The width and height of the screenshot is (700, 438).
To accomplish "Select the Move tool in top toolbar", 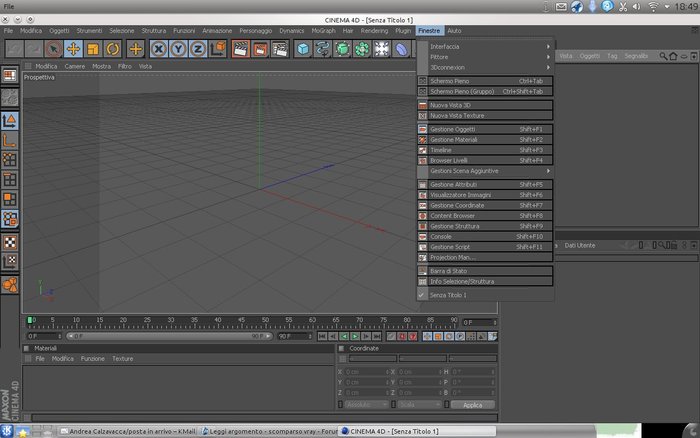I will pyautogui.click(x=73, y=49).
